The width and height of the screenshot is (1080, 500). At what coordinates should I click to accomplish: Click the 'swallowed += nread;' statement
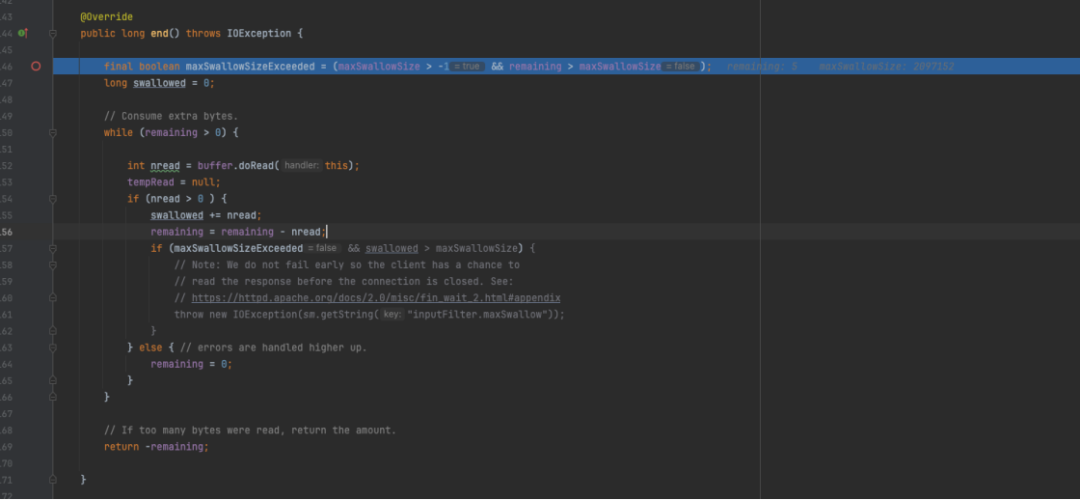click(206, 215)
